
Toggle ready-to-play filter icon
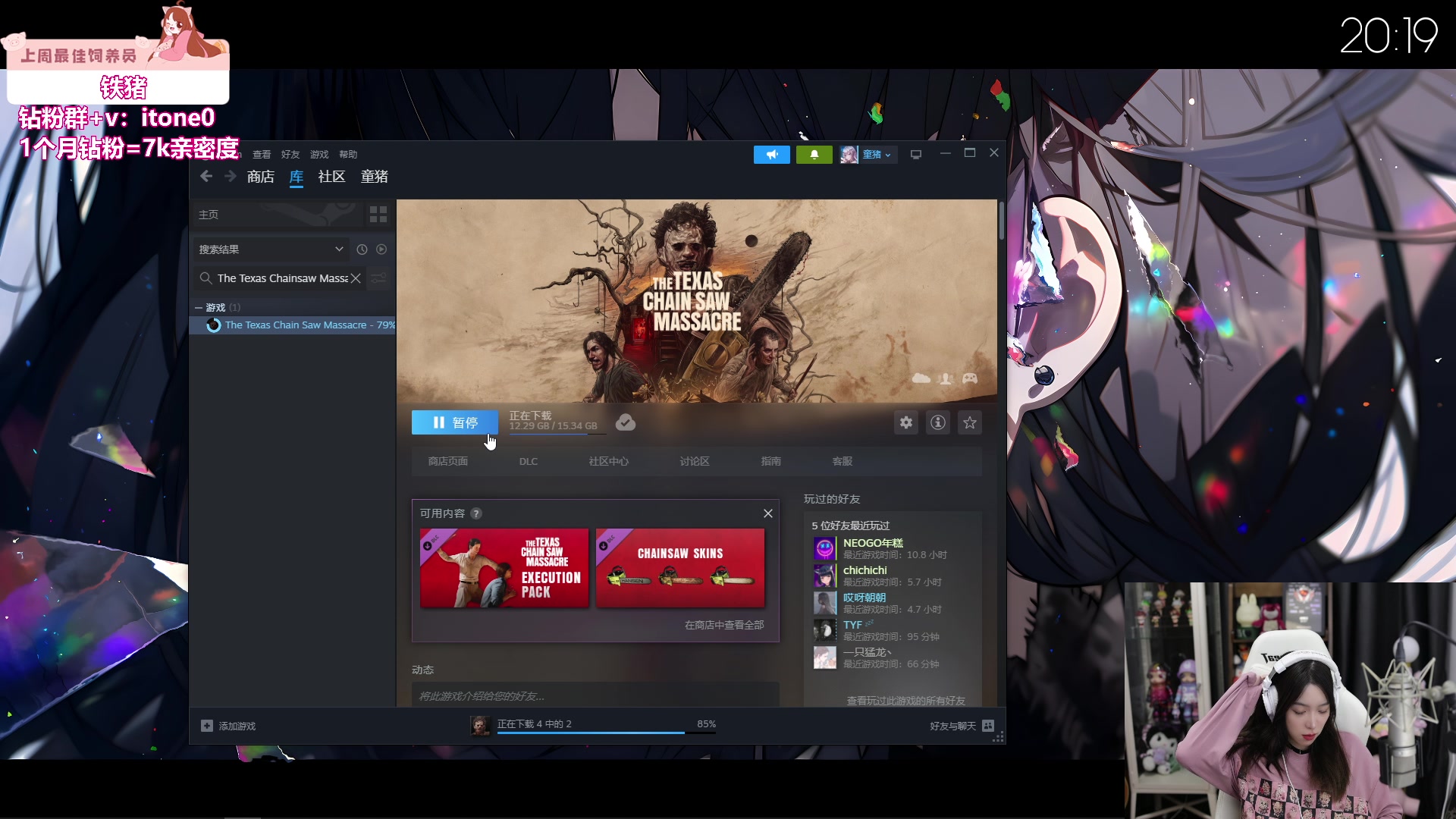381,249
